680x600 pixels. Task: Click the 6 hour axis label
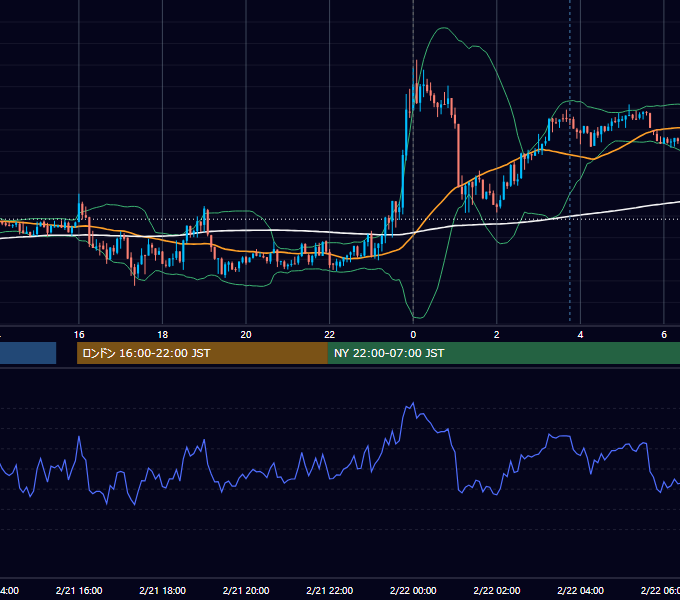(664, 335)
